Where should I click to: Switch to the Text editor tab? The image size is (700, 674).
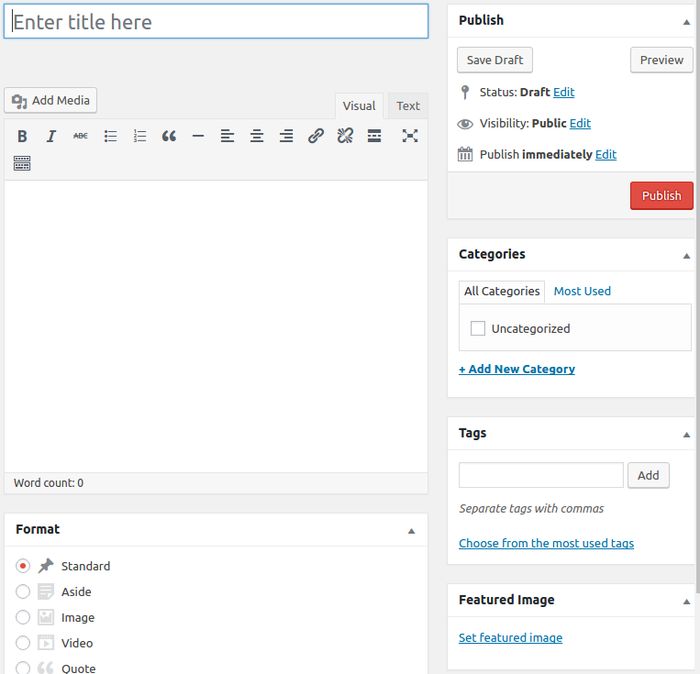click(x=408, y=106)
